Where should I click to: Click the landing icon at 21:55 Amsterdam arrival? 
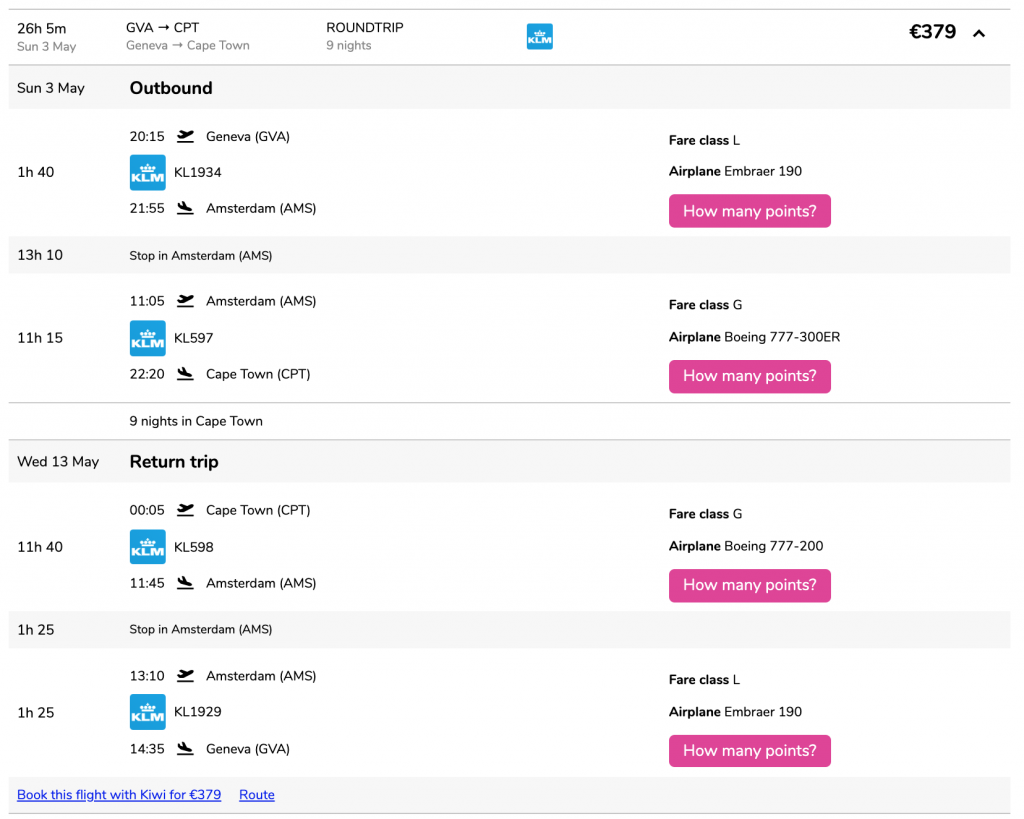(x=185, y=208)
